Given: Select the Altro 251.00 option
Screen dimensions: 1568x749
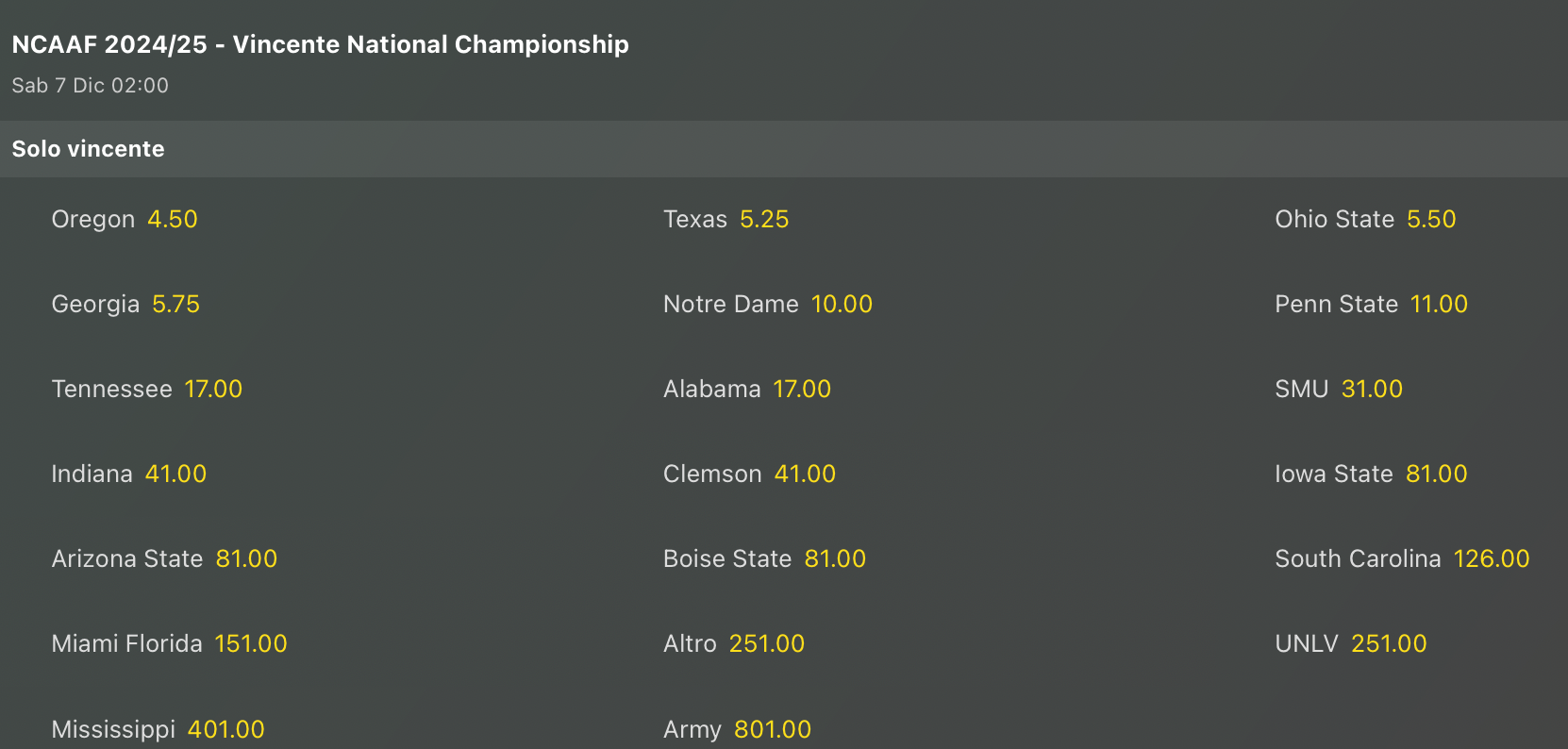Looking at the screenshot, I should (x=733, y=644).
